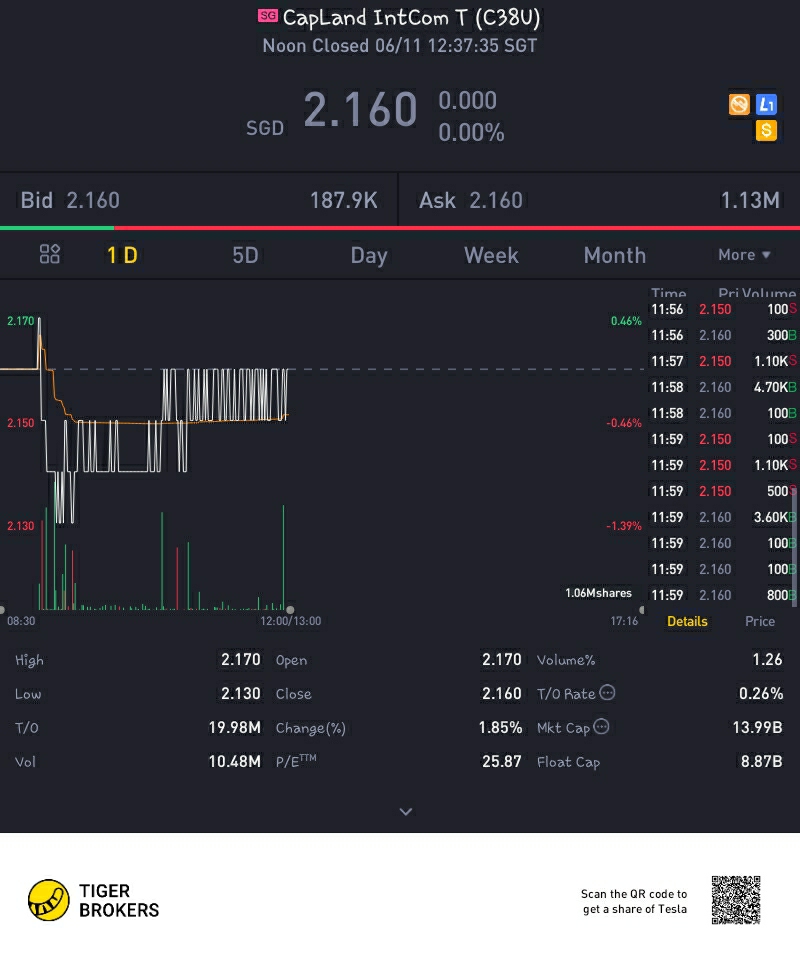Tap the large 2.160 last price
The width and height of the screenshot is (800, 969).
pyautogui.click(x=360, y=109)
